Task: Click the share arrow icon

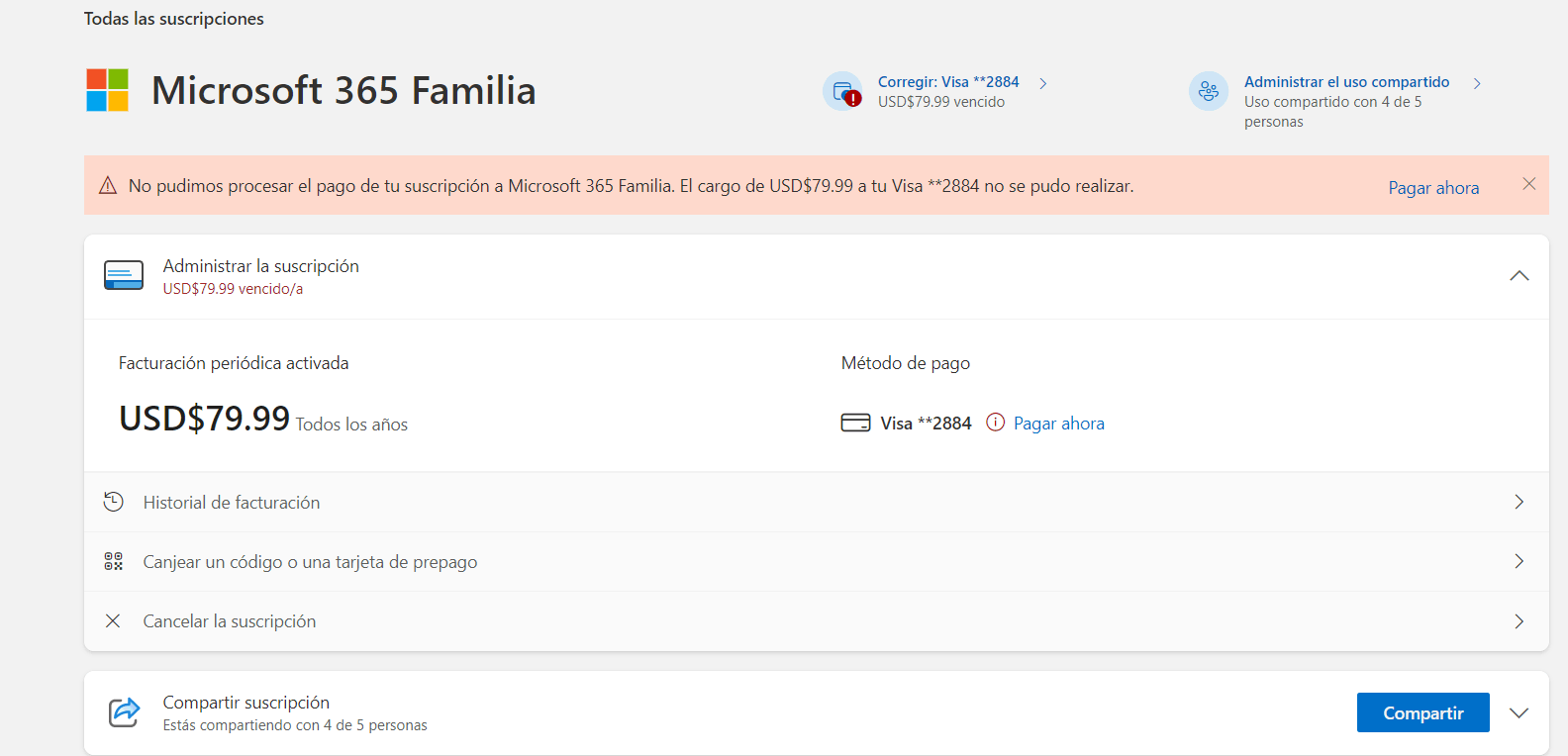Action: [x=125, y=712]
